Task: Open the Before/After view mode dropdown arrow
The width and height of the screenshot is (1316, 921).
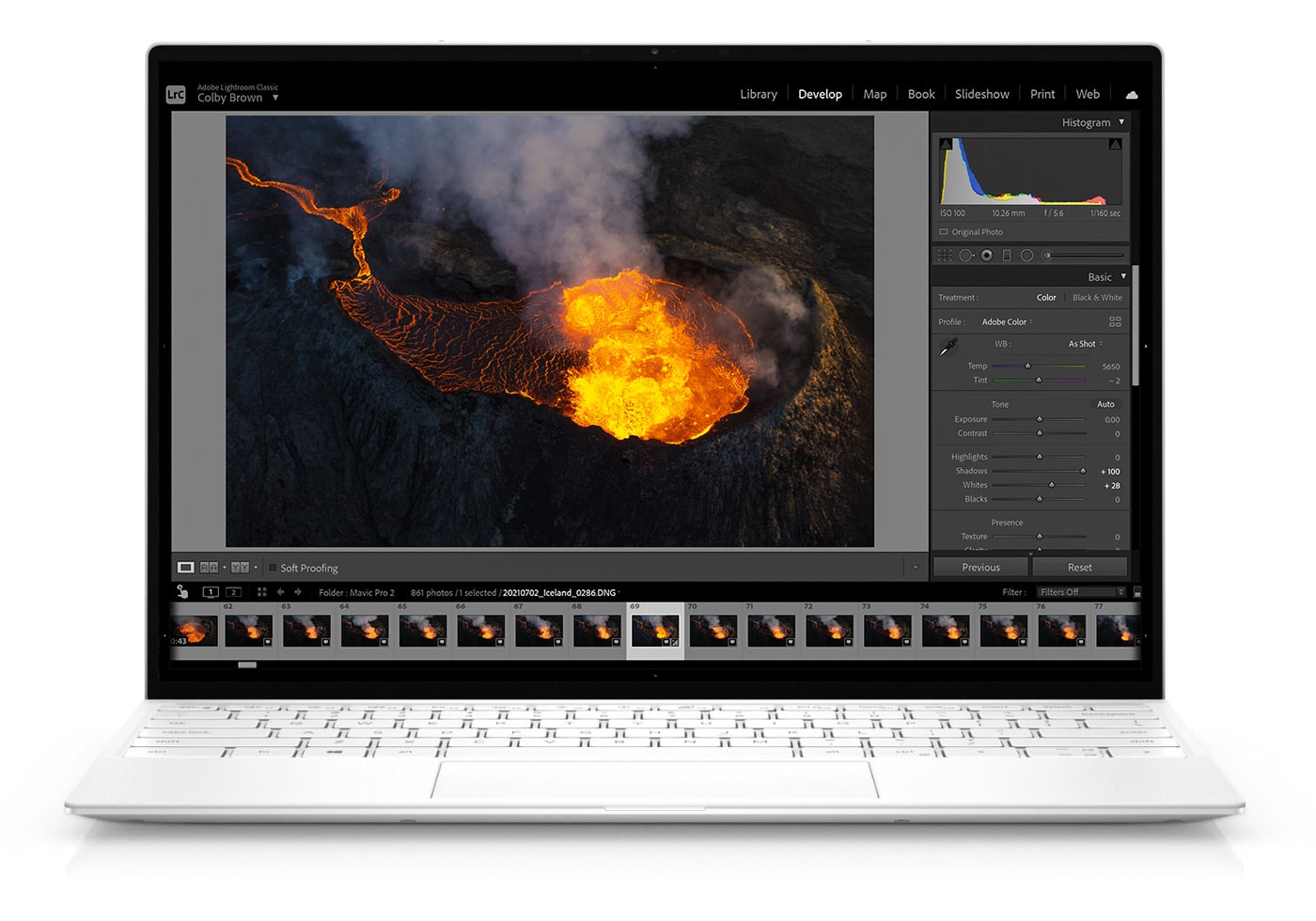Action: [255, 568]
